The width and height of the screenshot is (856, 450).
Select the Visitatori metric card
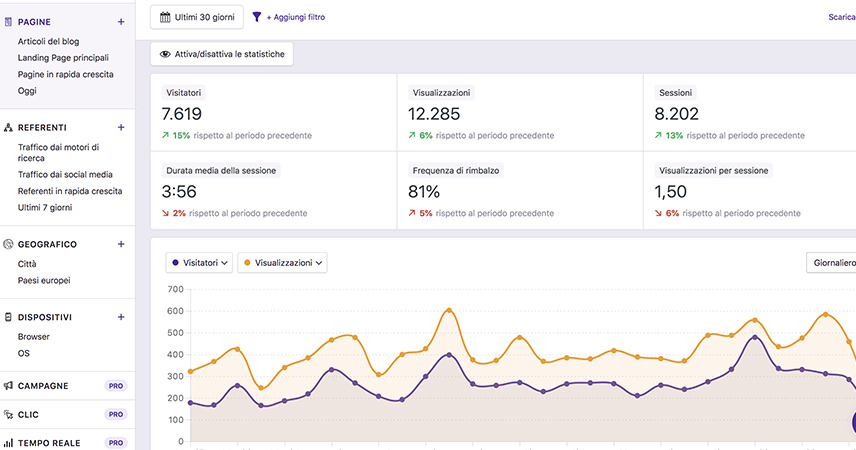pyautogui.click(x=273, y=112)
